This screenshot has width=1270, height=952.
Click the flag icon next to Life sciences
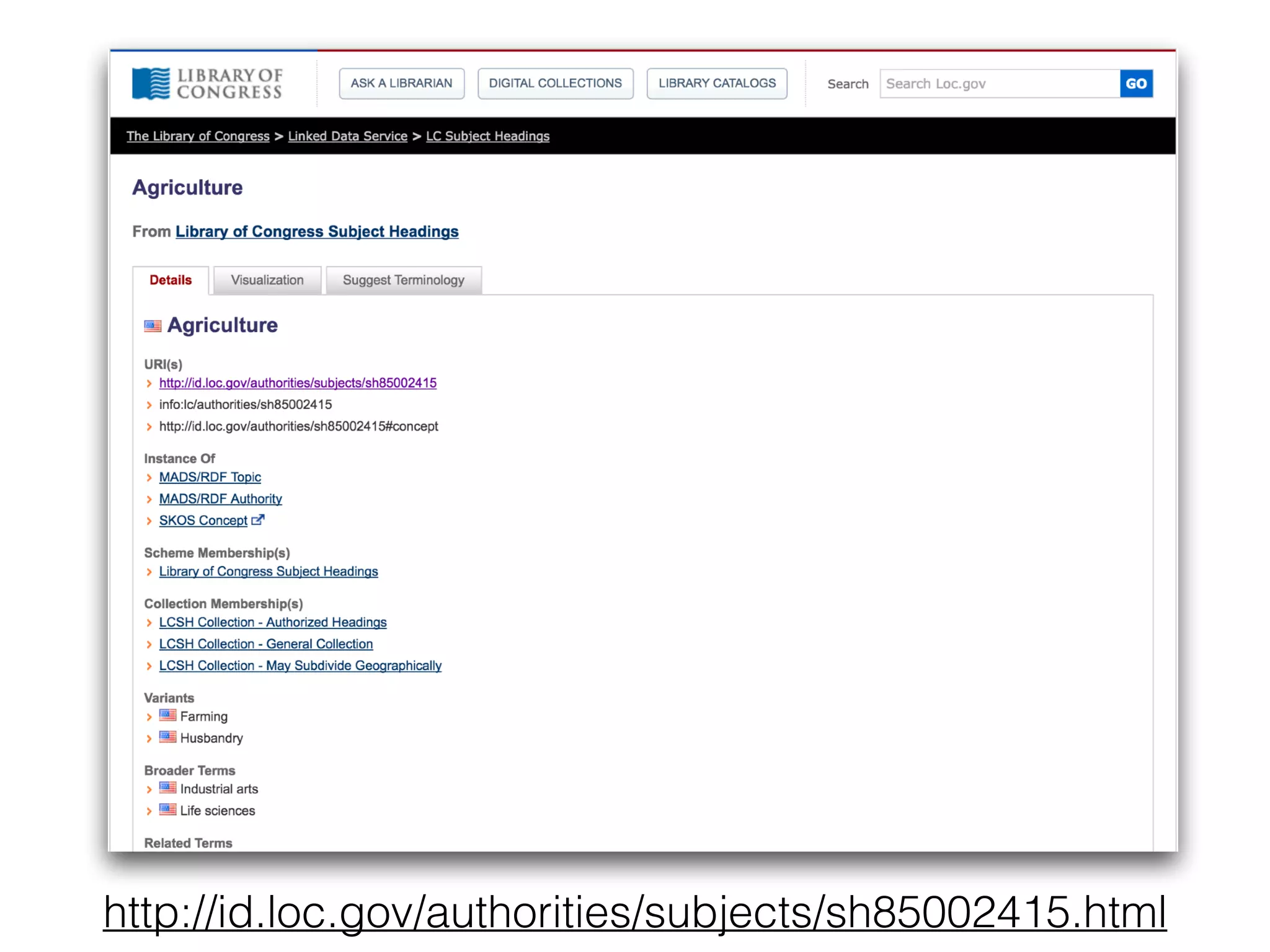(167, 809)
